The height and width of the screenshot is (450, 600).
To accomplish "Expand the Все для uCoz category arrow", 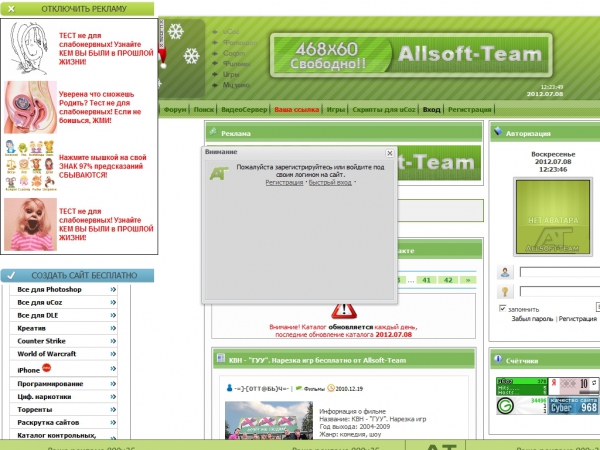I will click(x=113, y=303).
